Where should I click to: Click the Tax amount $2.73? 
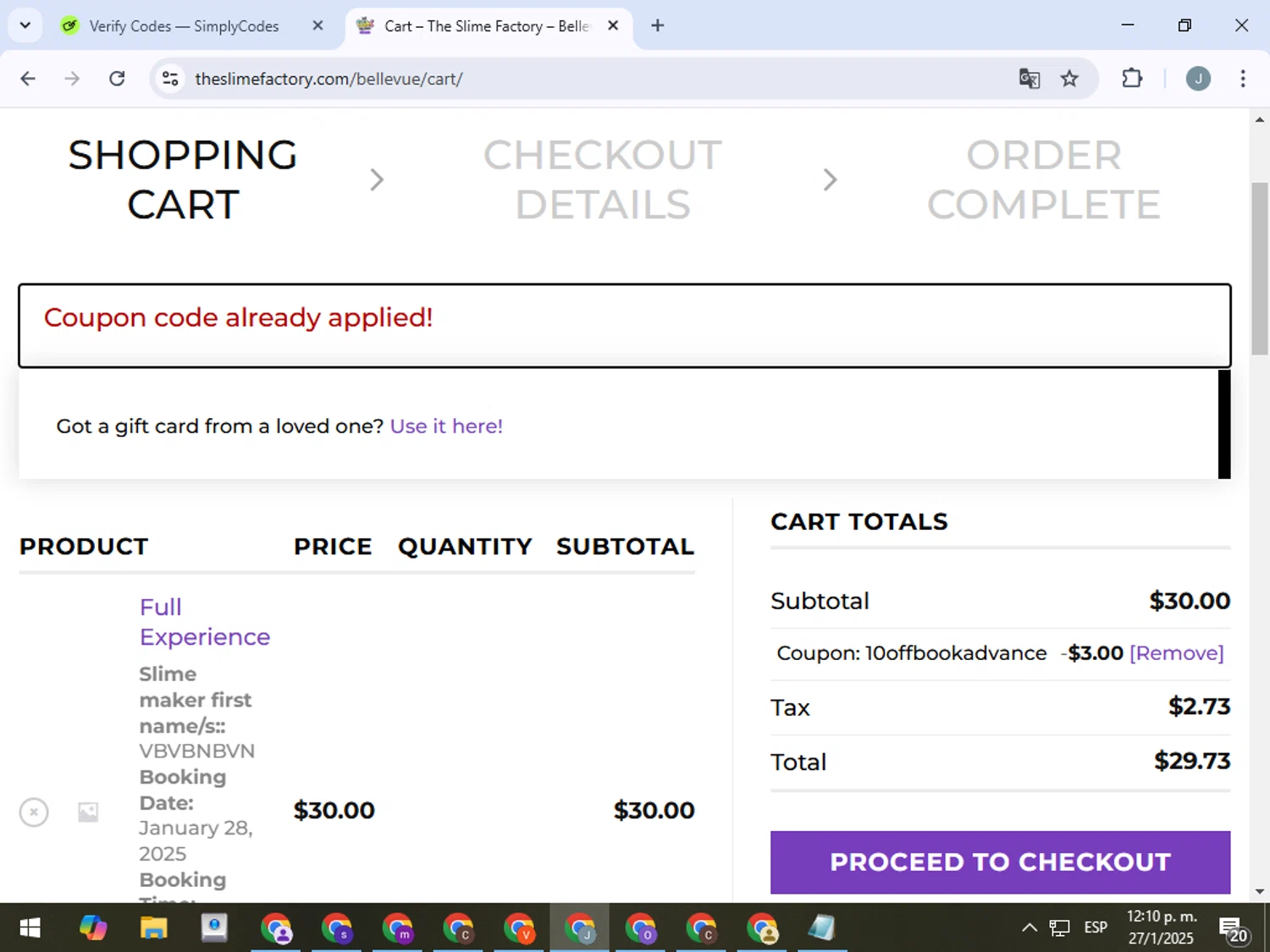[x=1199, y=707]
